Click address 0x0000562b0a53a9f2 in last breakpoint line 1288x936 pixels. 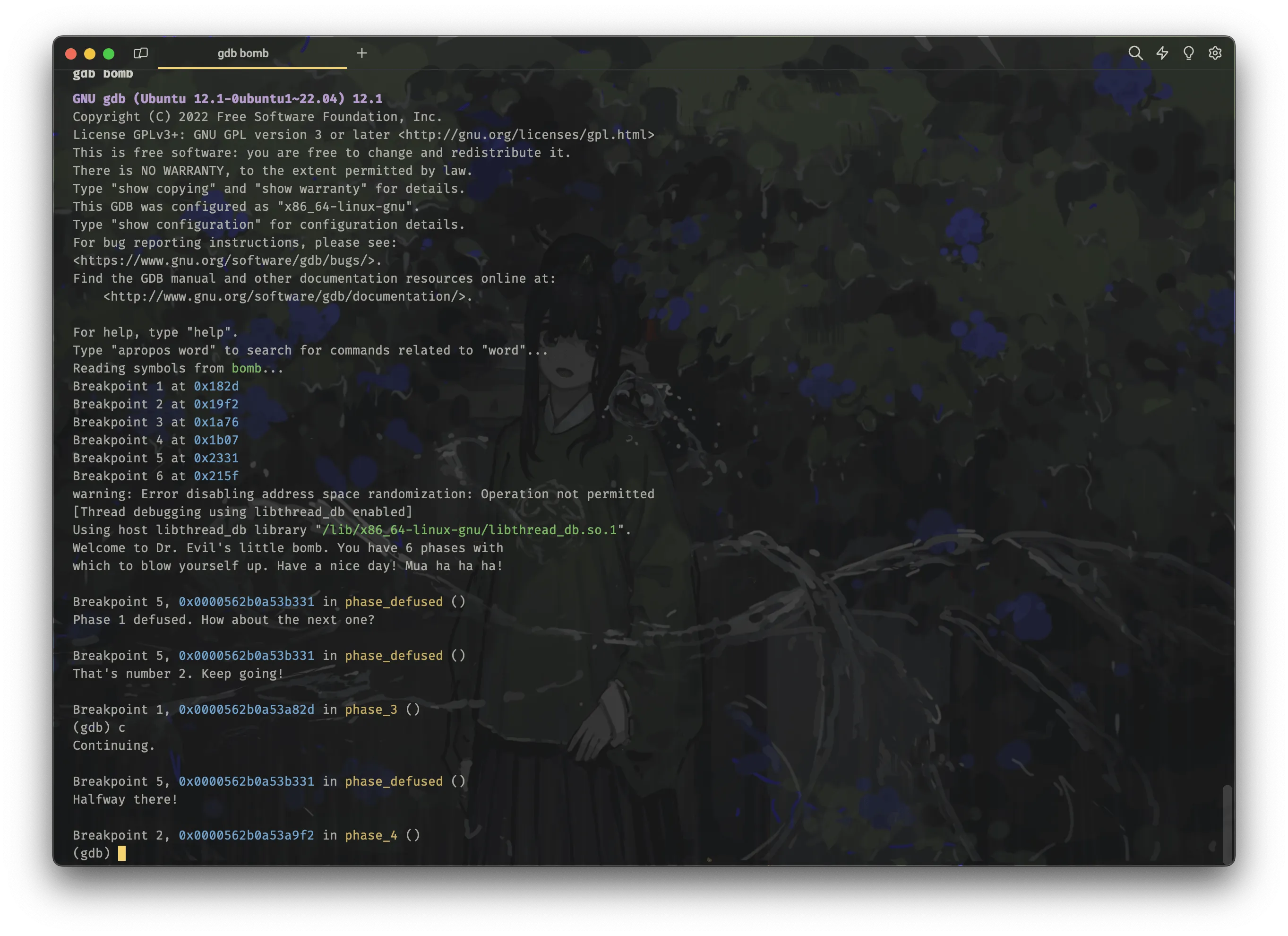(x=247, y=835)
